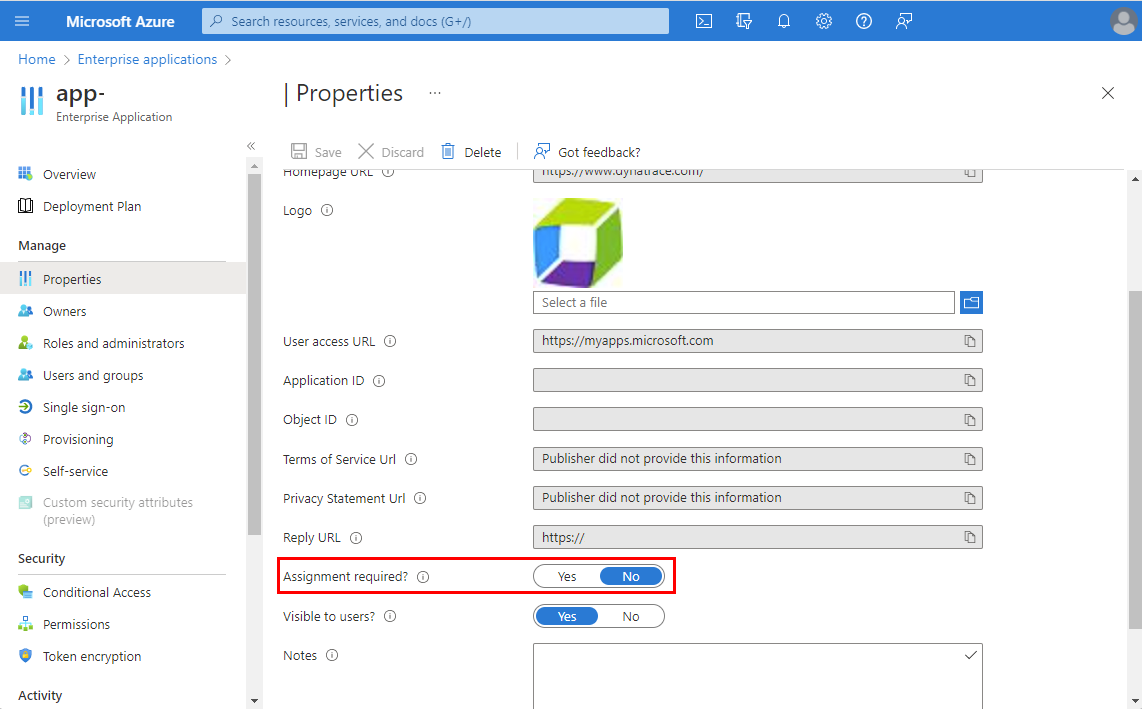This screenshot has height=709, width=1142.
Task: Open the Help question mark icon
Action: click(864, 21)
